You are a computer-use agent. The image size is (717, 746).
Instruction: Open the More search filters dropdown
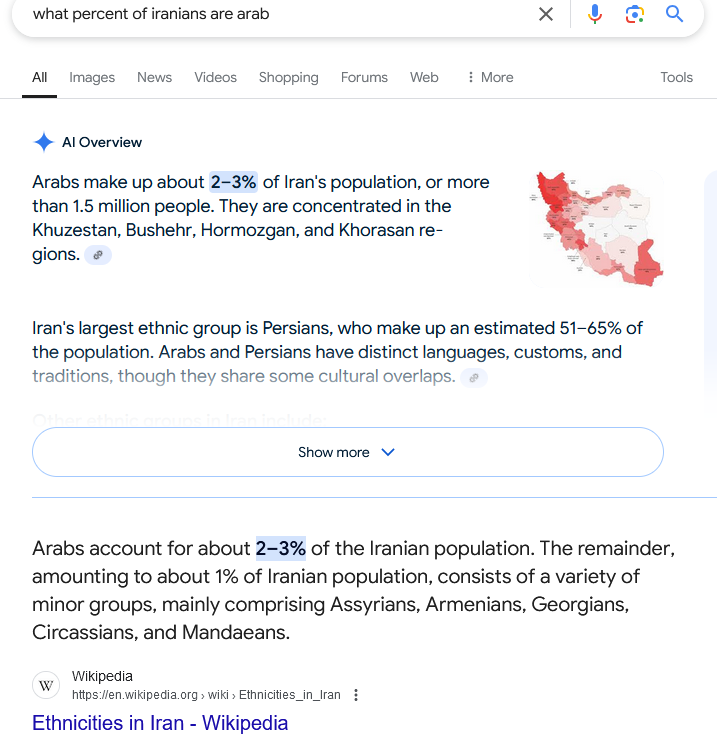tap(491, 77)
